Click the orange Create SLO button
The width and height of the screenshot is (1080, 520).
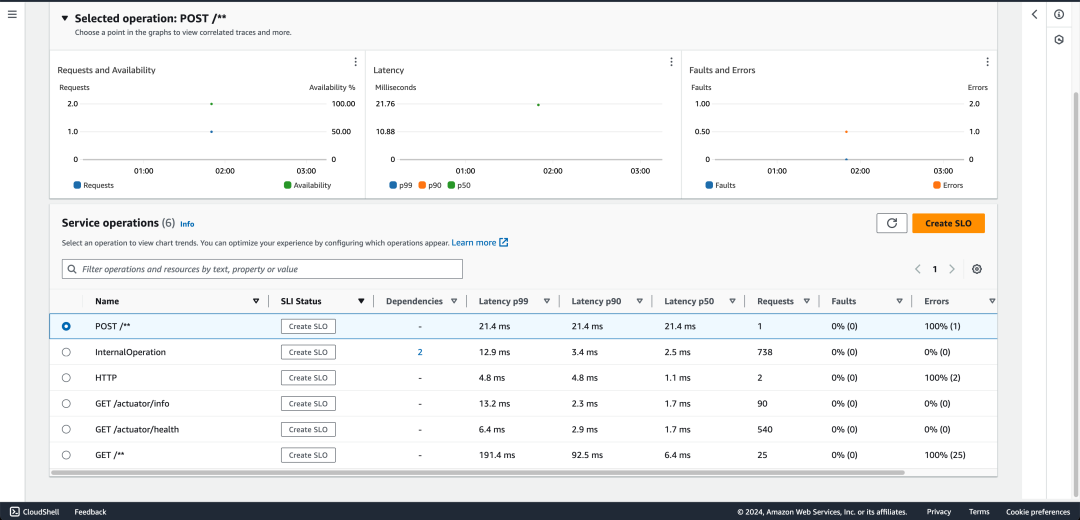coord(948,223)
